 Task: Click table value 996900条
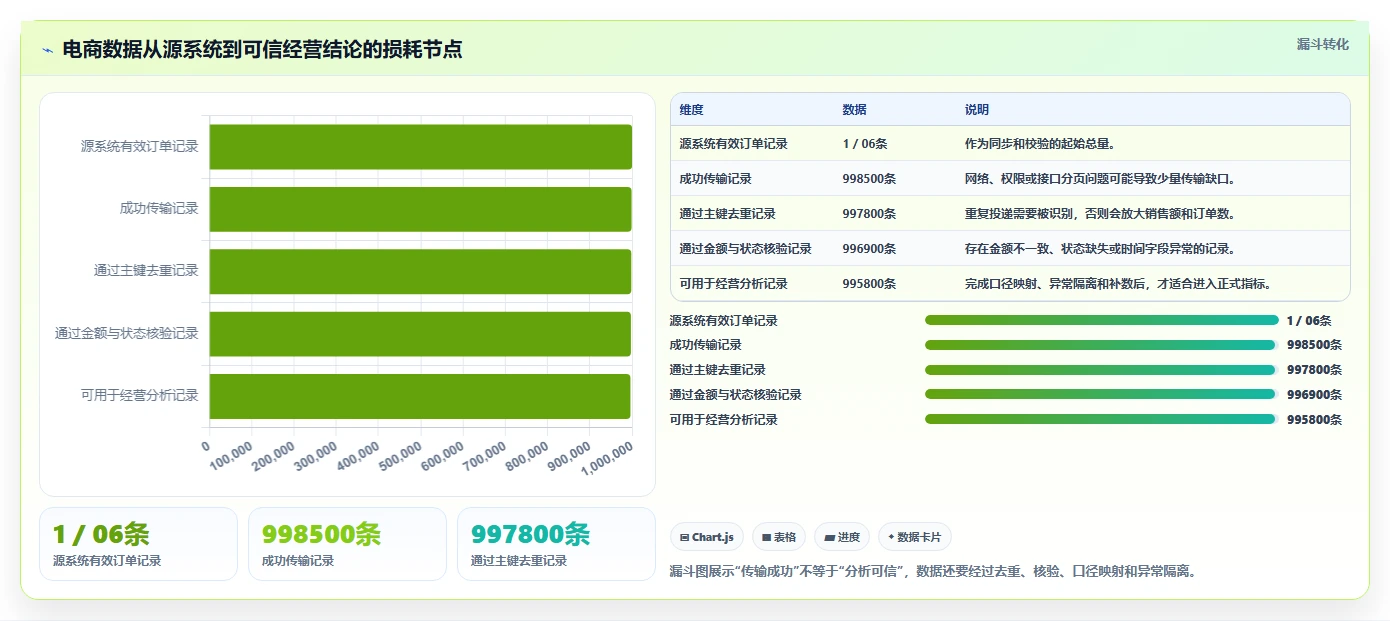click(869, 249)
